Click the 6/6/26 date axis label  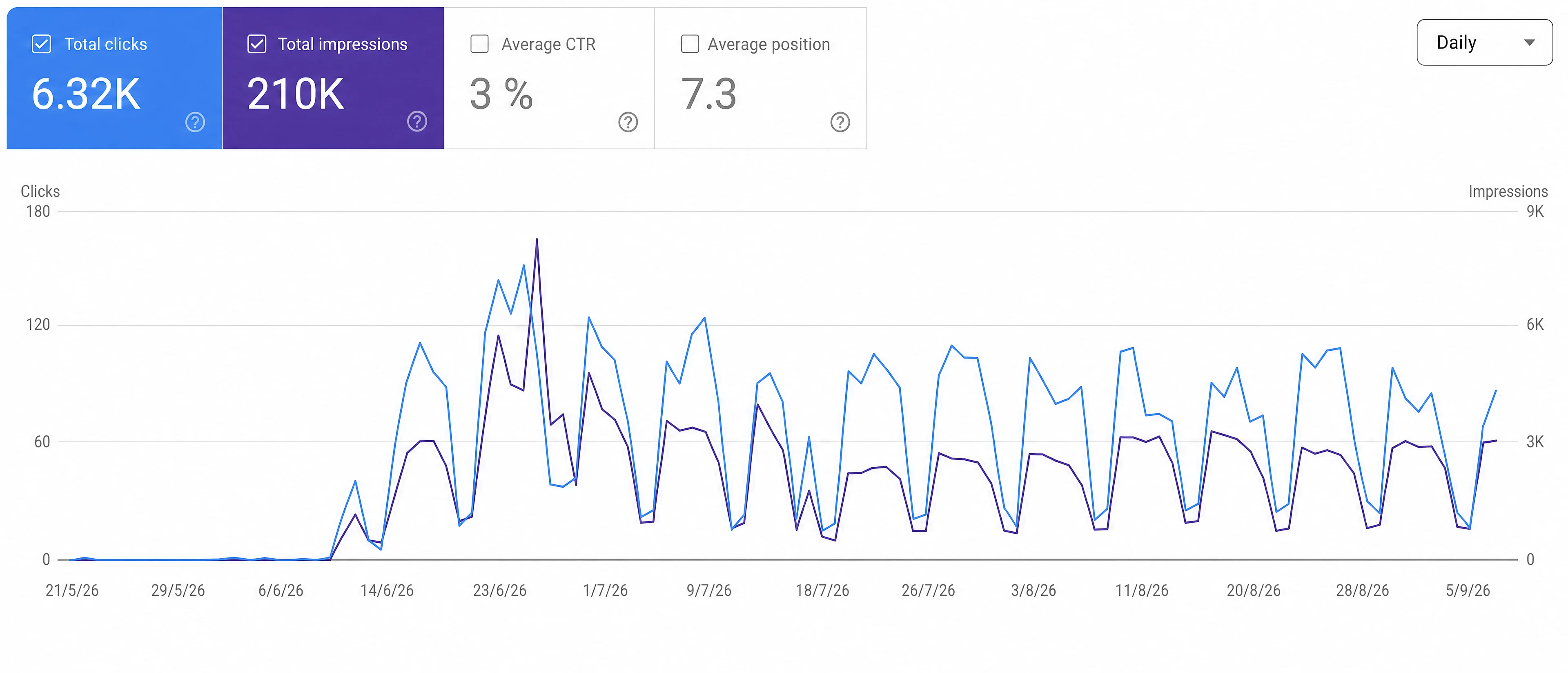click(x=281, y=590)
